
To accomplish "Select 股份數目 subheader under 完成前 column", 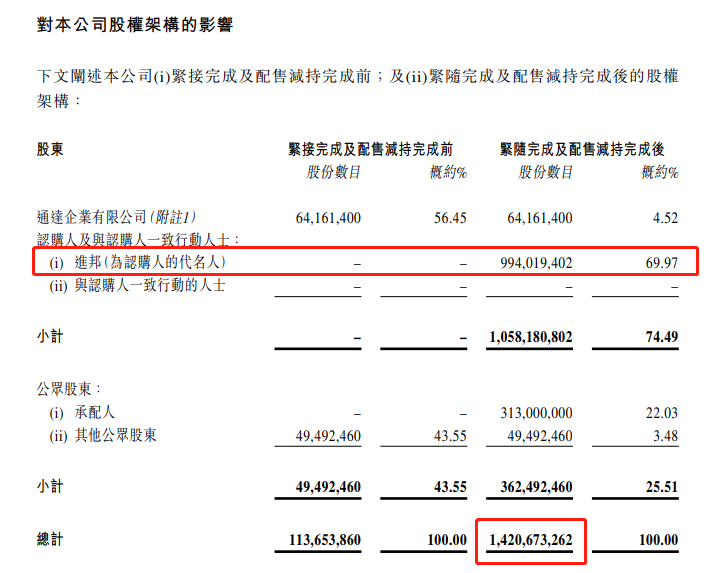I will pyautogui.click(x=333, y=172).
